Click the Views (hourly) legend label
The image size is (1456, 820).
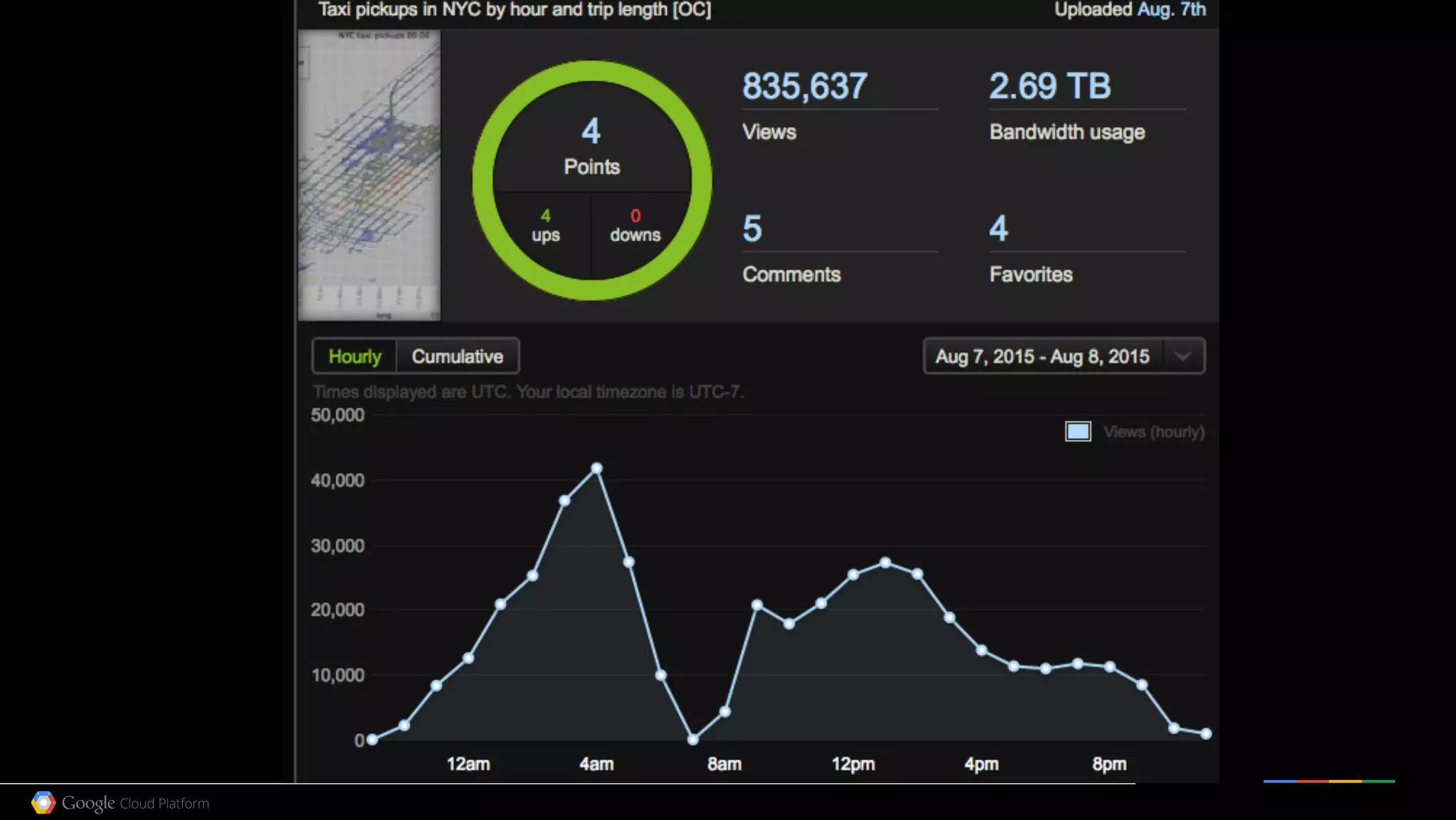coord(1153,432)
